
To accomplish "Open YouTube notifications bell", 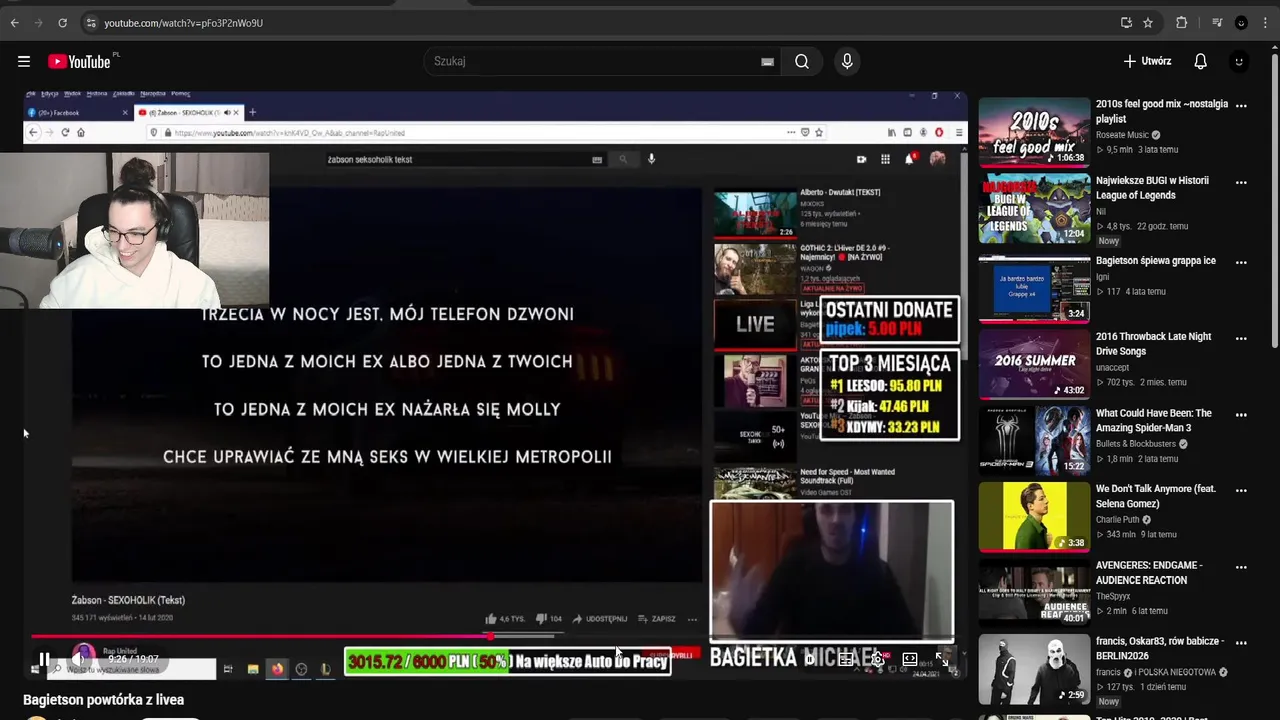I will click(x=1201, y=61).
